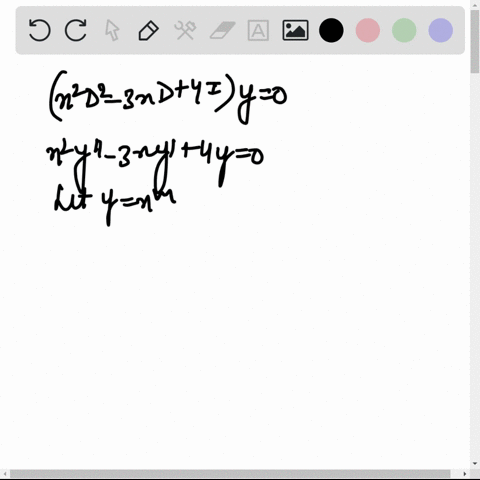480x480 pixels.
Task: Choose the purple color swatch
Action: click(441, 30)
